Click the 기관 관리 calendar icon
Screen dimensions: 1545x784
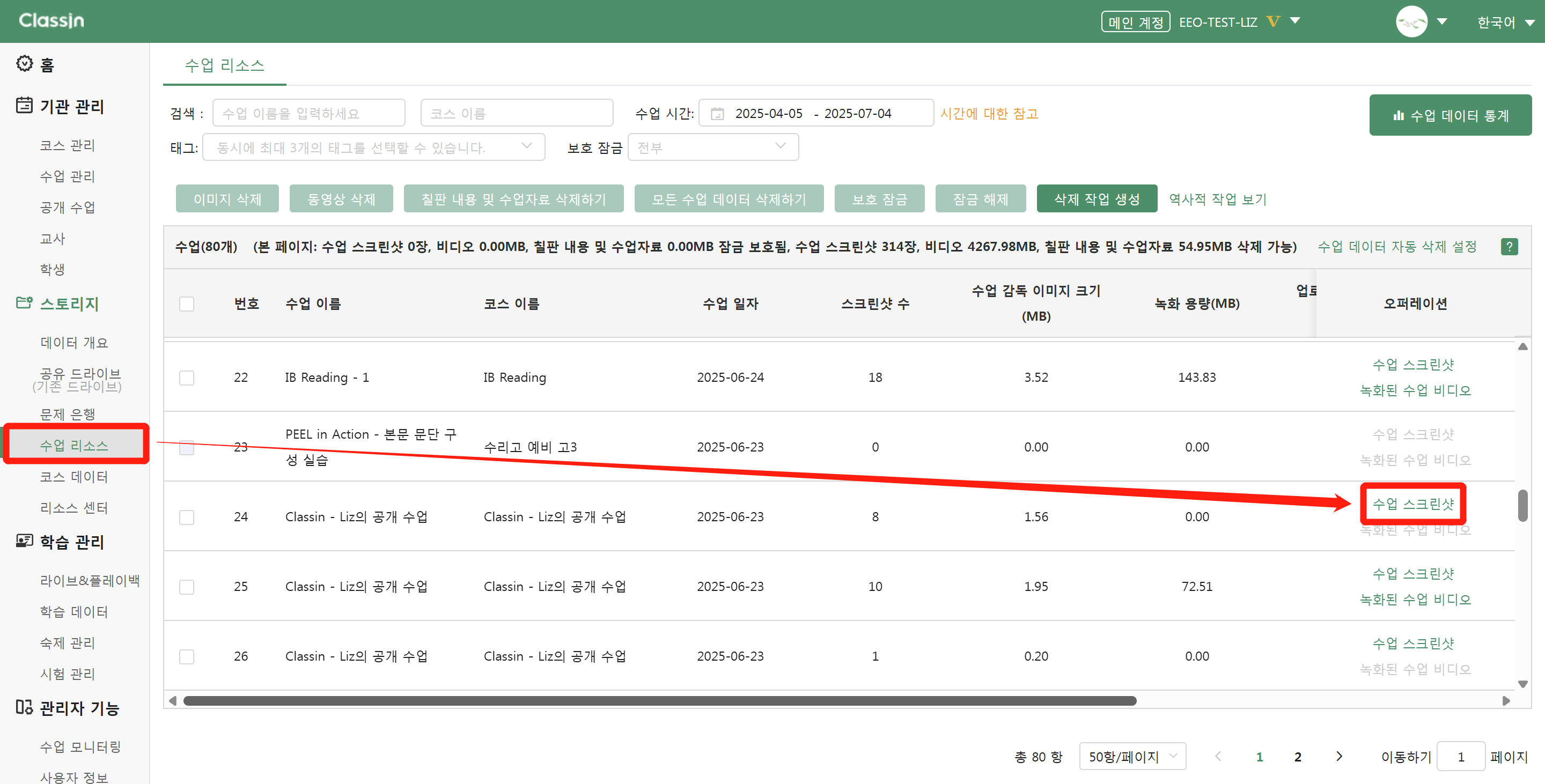(x=24, y=105)
